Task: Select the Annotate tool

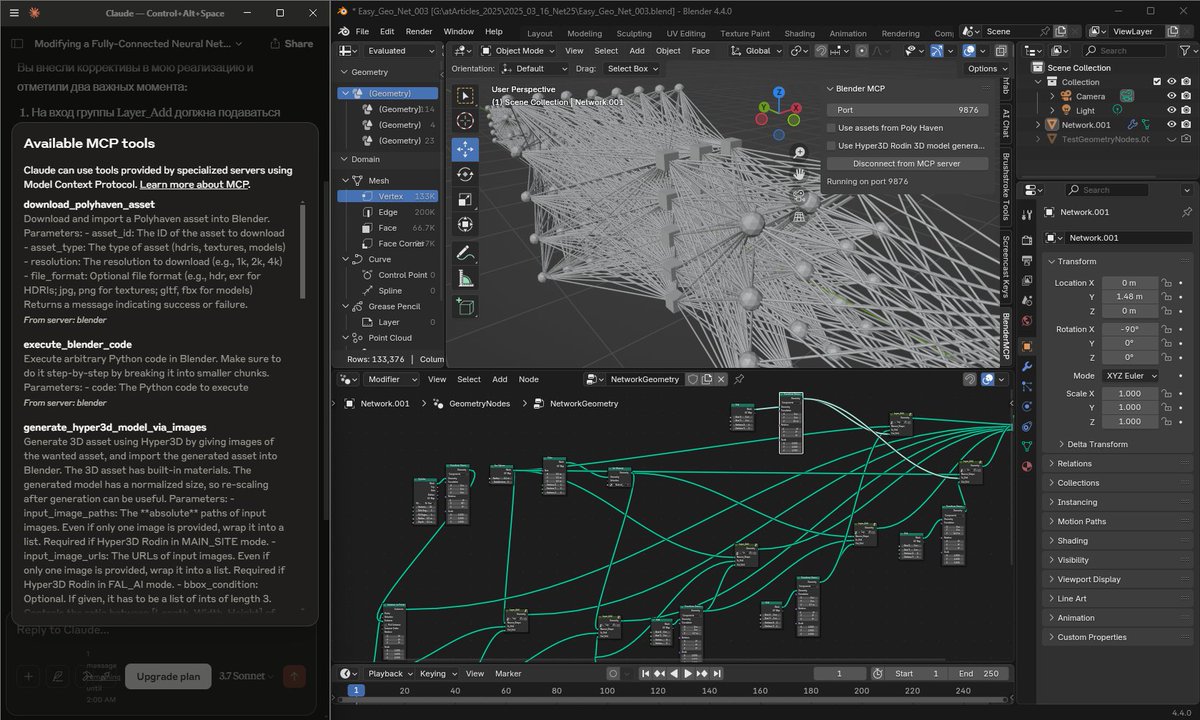Action: tap(465, 253)
